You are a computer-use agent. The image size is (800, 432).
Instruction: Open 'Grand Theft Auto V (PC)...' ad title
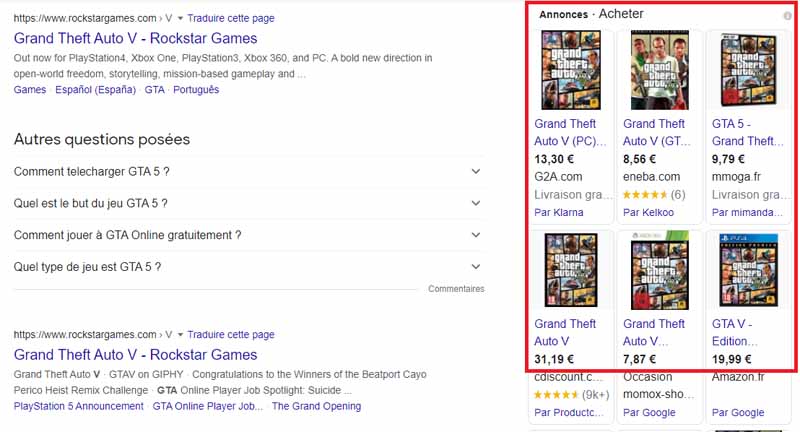[x=570, y=133]
